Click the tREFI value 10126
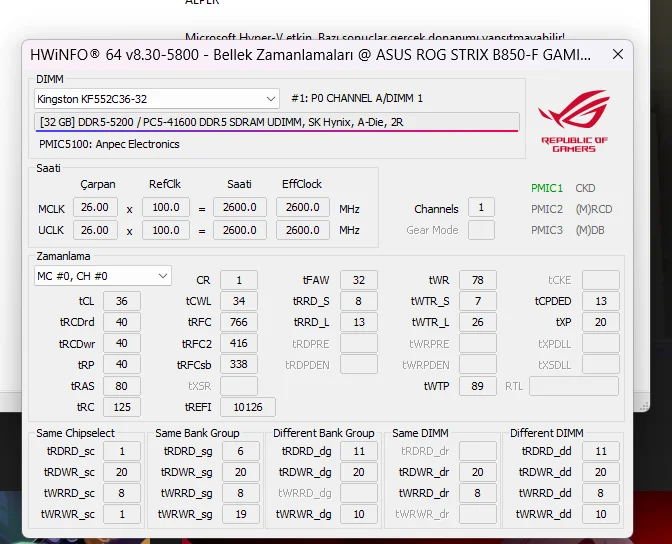 (x=248, y=407)
